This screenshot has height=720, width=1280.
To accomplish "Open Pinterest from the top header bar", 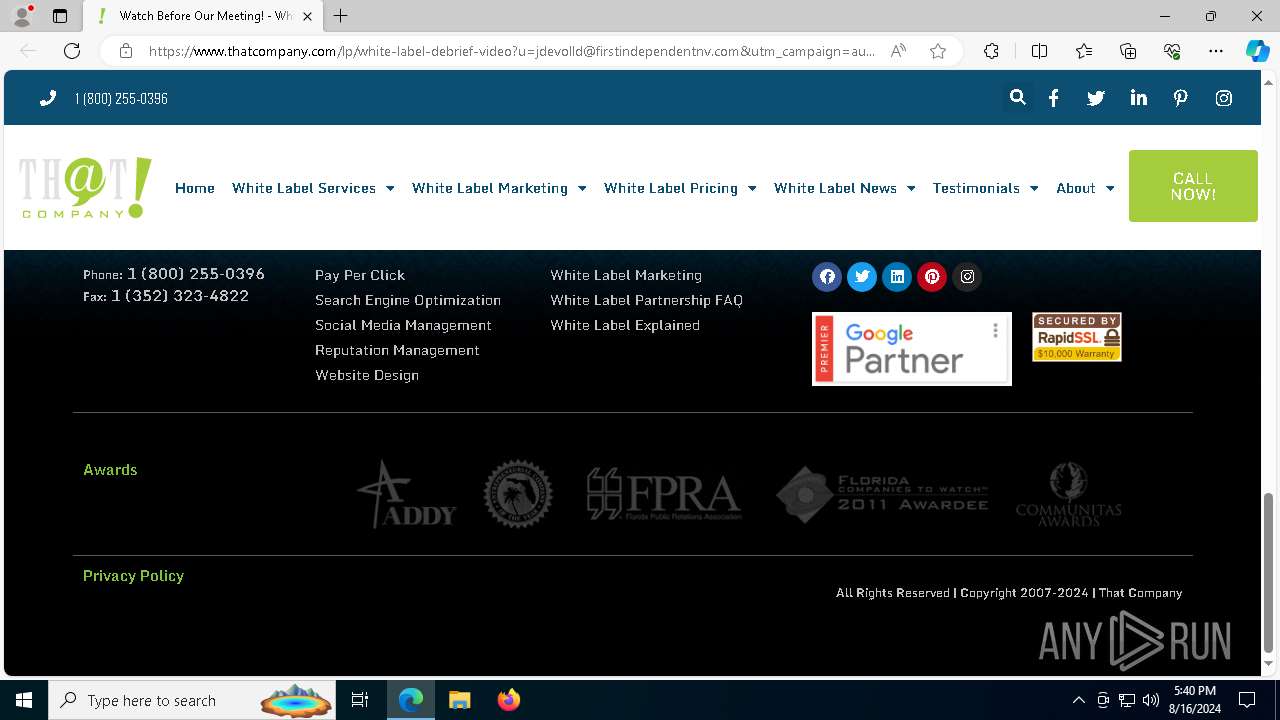I will tap(1181, 98).
